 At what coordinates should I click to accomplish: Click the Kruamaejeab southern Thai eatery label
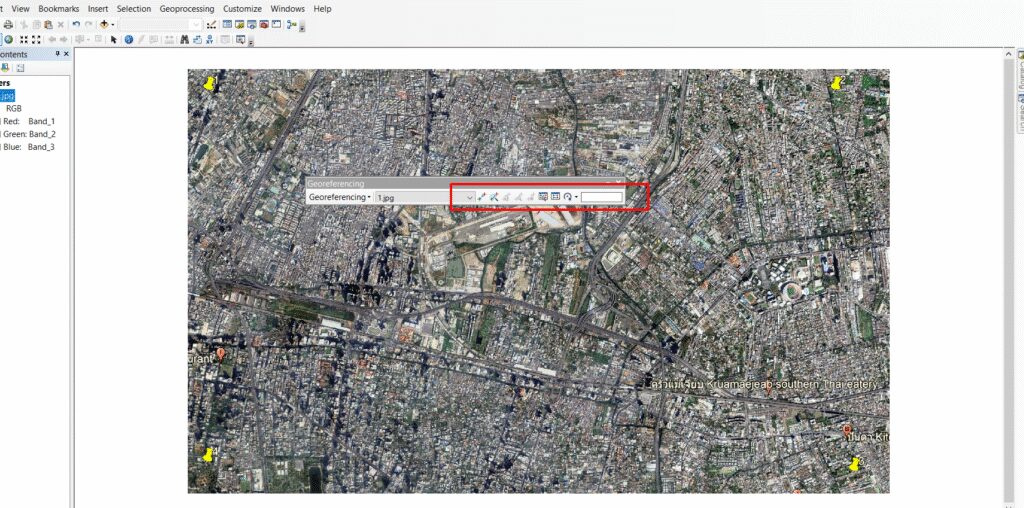pyautogui.click(x=765, y=385)
